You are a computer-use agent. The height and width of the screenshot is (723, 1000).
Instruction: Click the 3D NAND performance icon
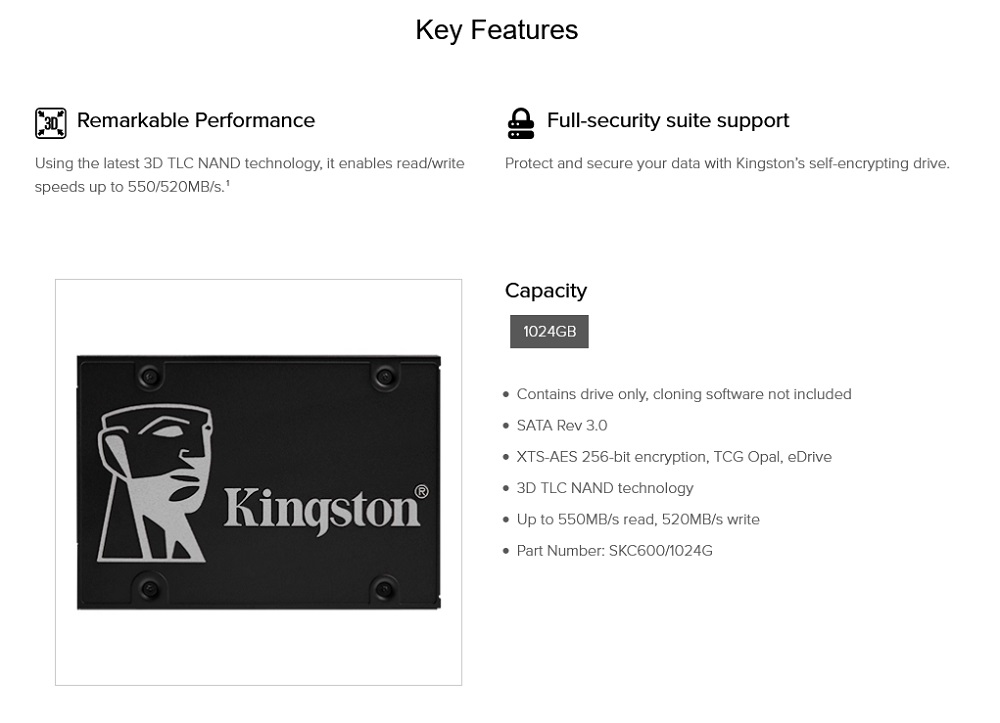pyautogui.click(x=50, y=123)
